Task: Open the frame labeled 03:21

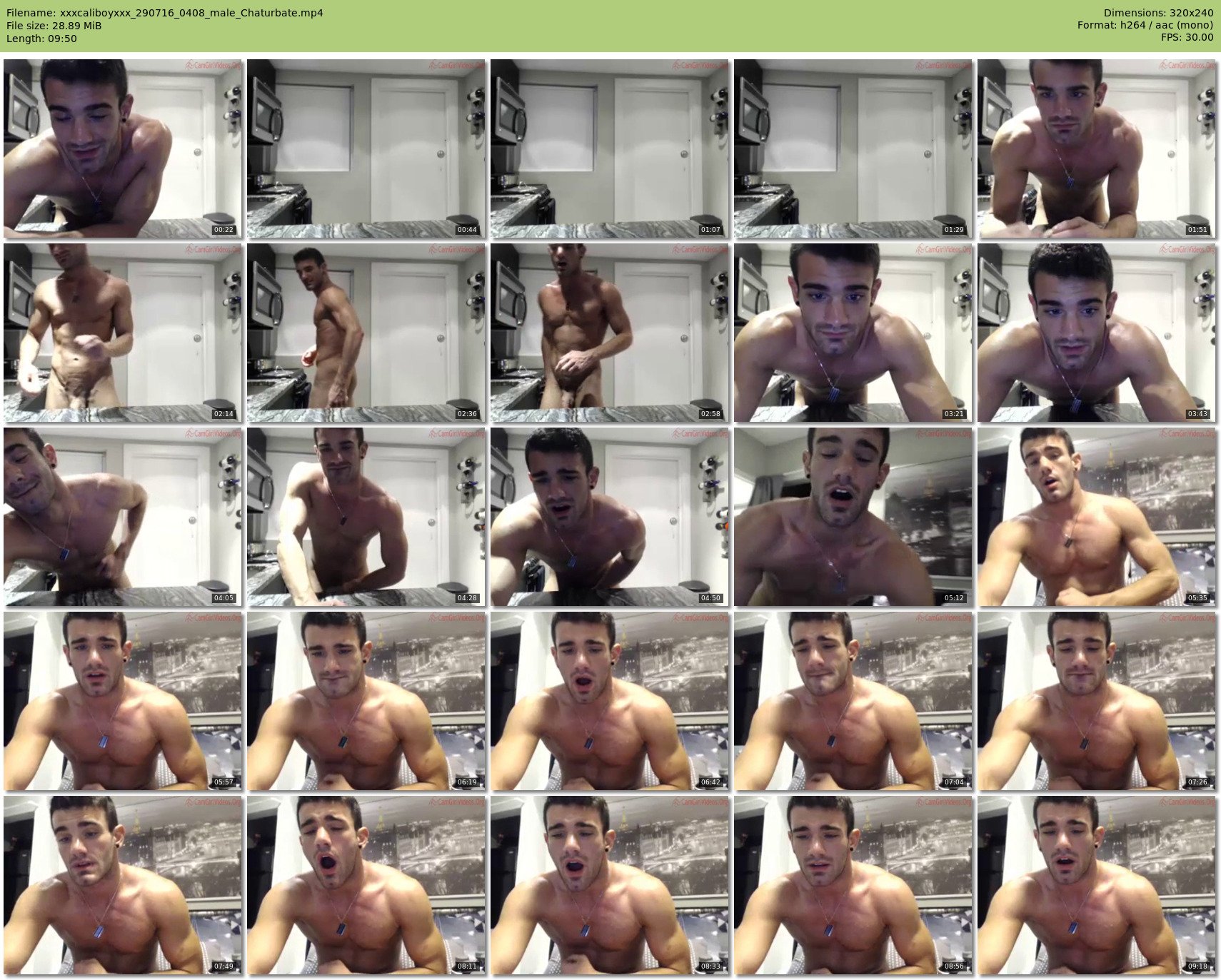Action: [x=853, y=333]
